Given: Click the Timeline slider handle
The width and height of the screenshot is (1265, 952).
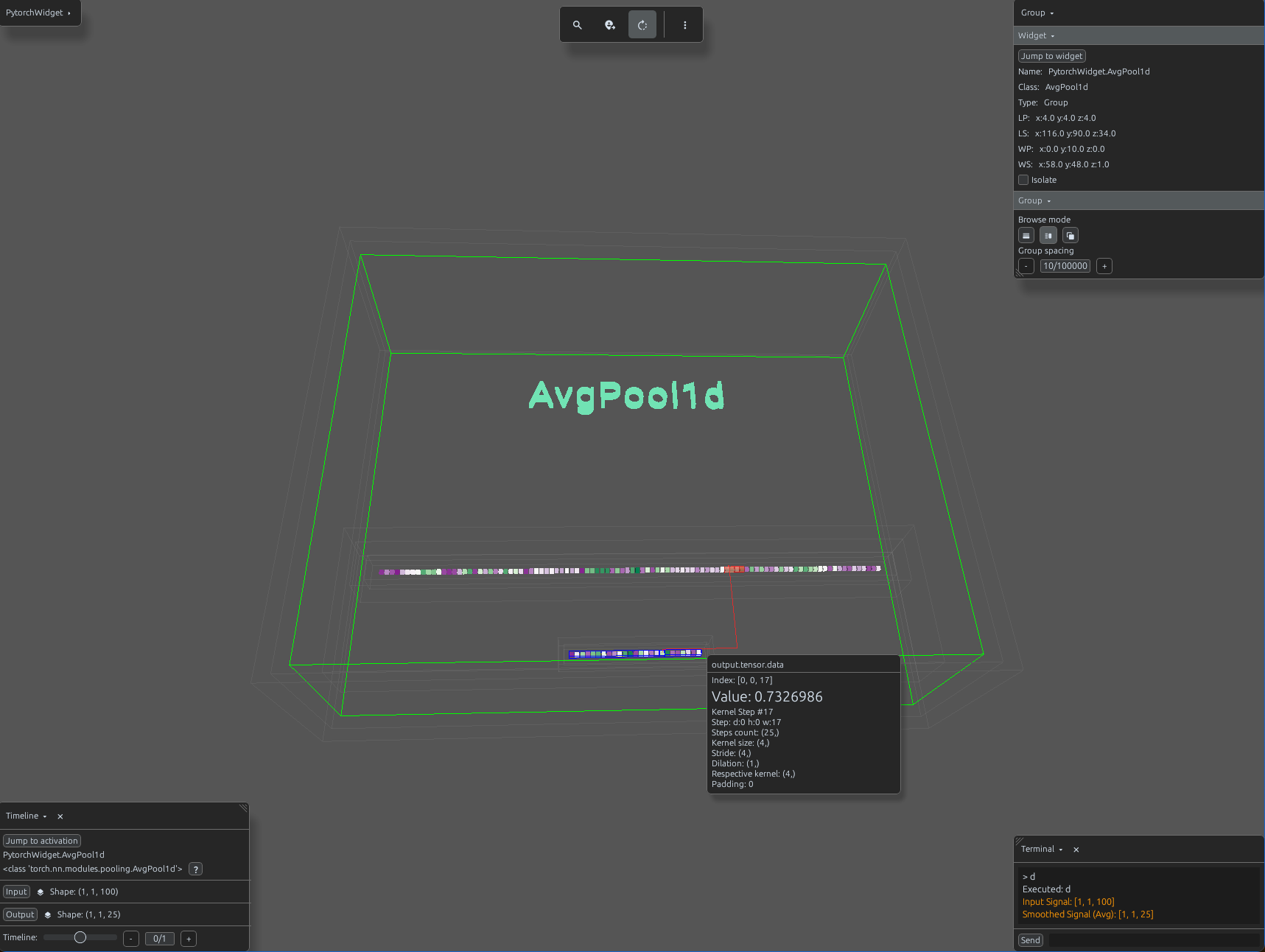Looking at the screenshot, I should tap(80, 937).
